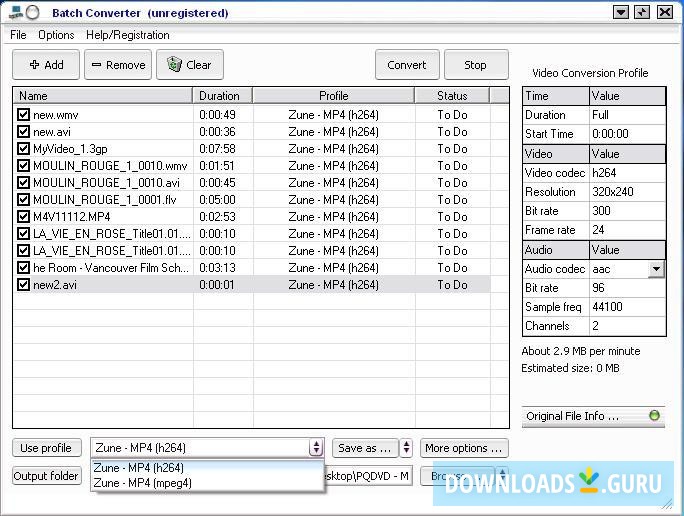Viewport: 684px width, 516px height.
Task: Click the duration 0:07:58 cell
Action: pyautogui.click(x=217, y=149)
